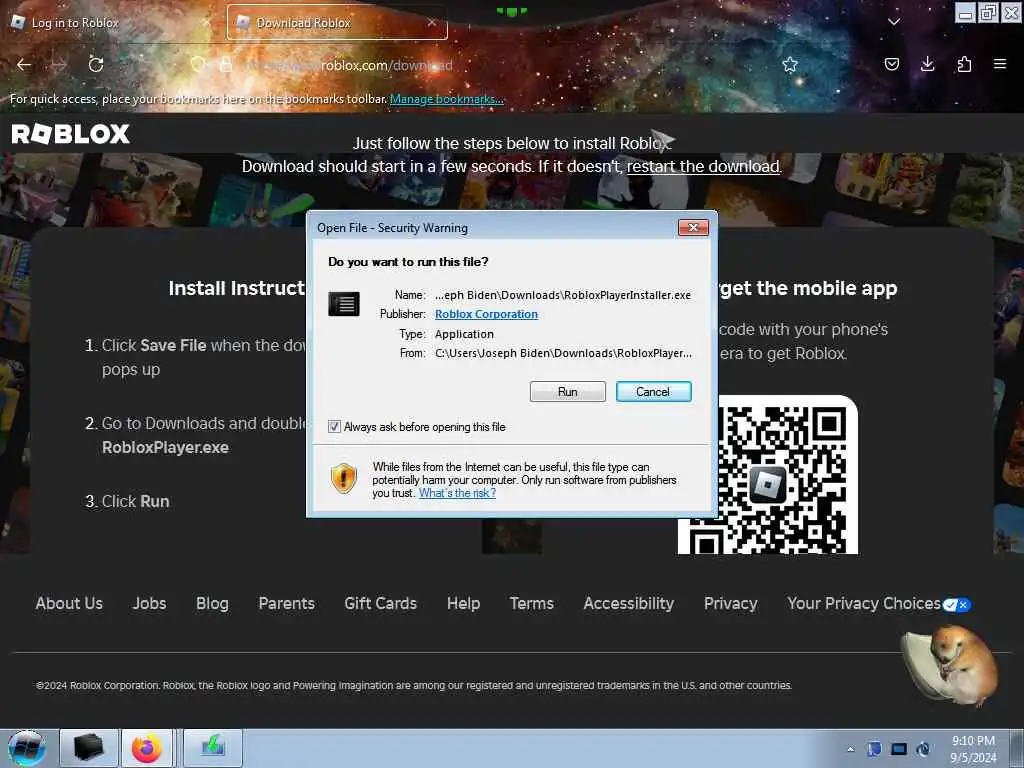1024x768 pixels.
Task: Click the application file icon in the dialog
Action: 344,304
